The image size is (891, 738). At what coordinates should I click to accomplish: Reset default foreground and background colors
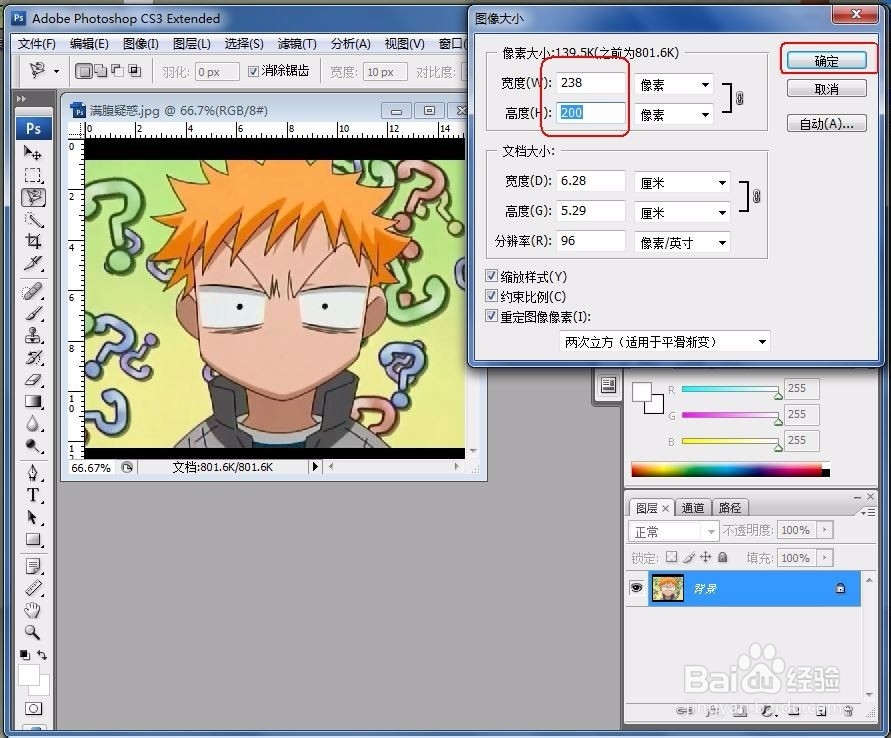[24, 655]
